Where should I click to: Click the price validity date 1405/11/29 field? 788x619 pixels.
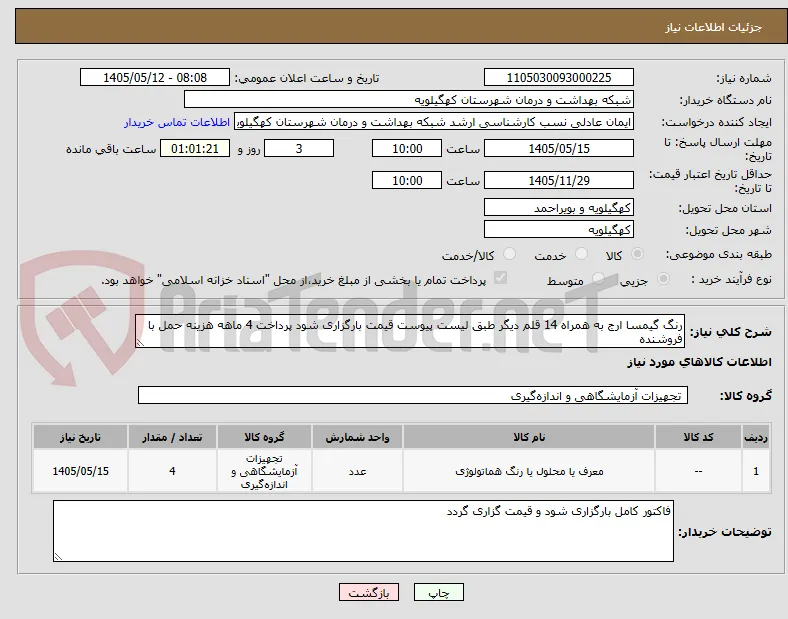pos(559,180)
